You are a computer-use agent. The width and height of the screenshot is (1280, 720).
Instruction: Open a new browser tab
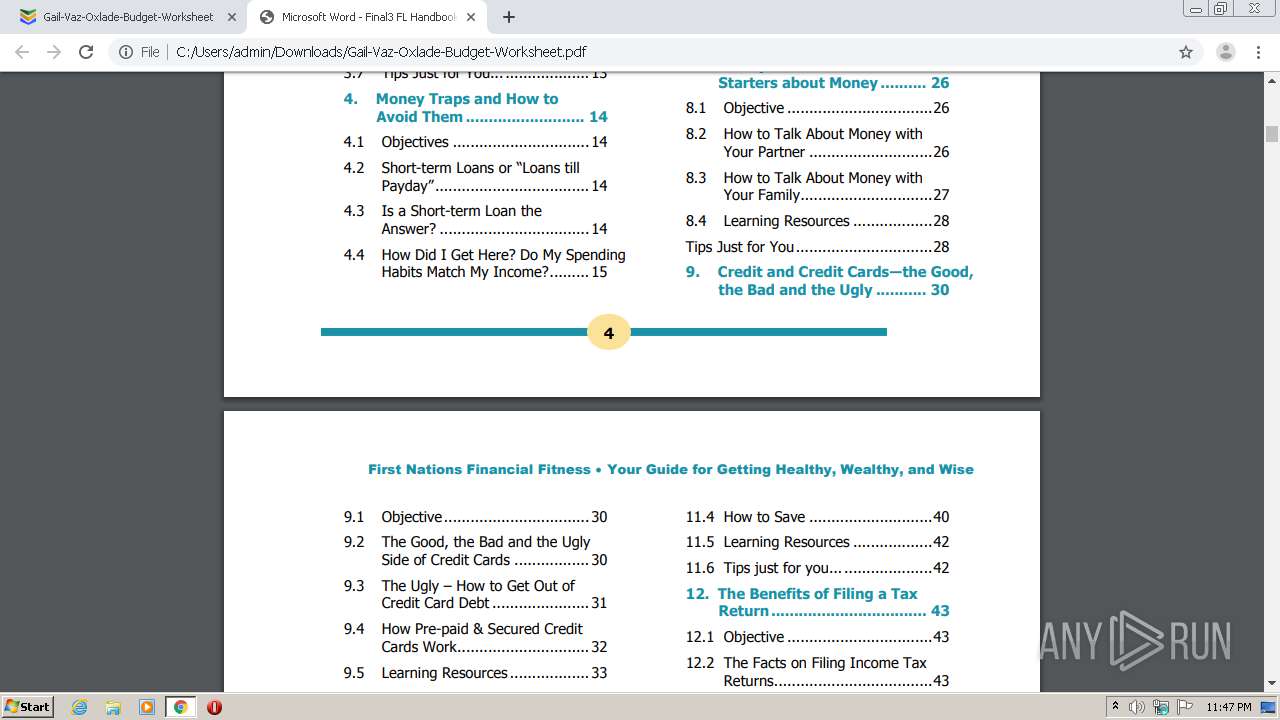(x=509, y=17)
